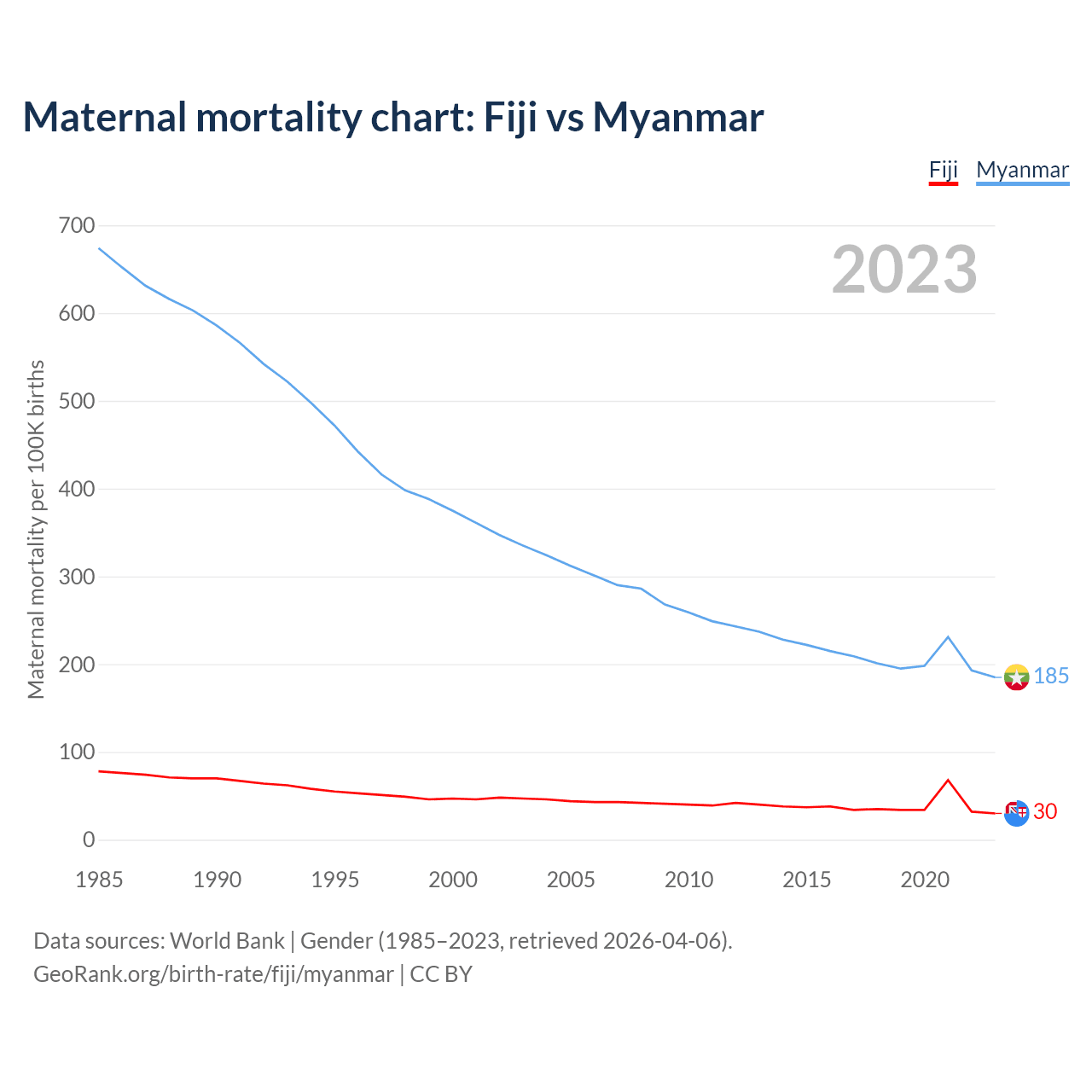Click the 2010 x-axis tick label
This screenshot has width=1092, height=1092.
pyautogui.click(x=688, y=880)
